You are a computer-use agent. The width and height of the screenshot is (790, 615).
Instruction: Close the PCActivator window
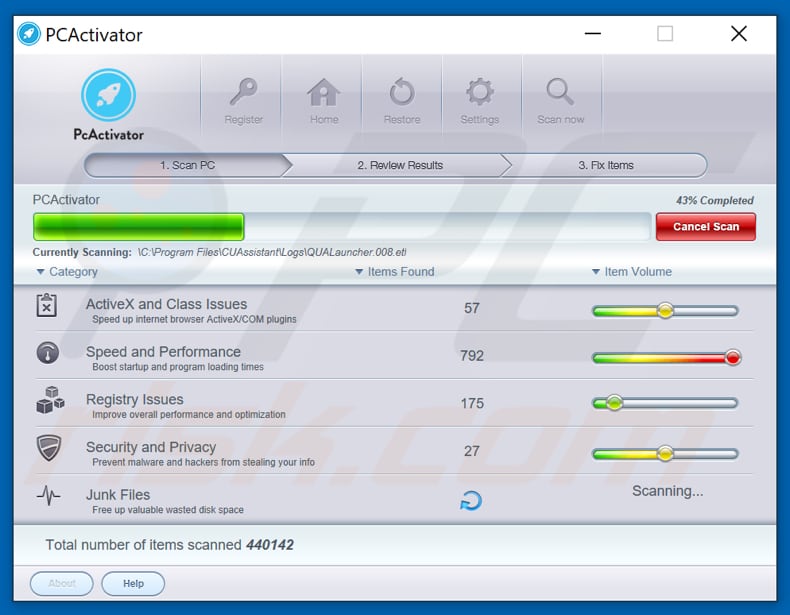pos(739,34)
